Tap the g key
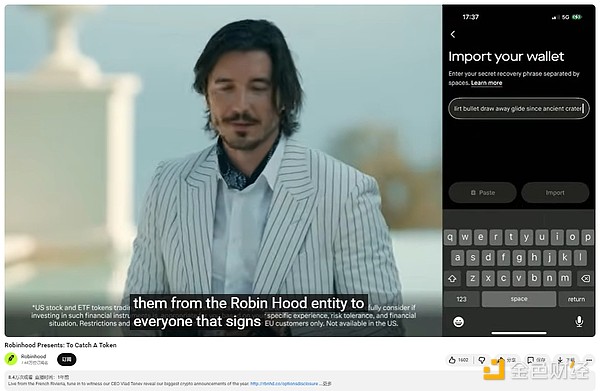Screen dimensions: 600x391 (x=519, y=258)
